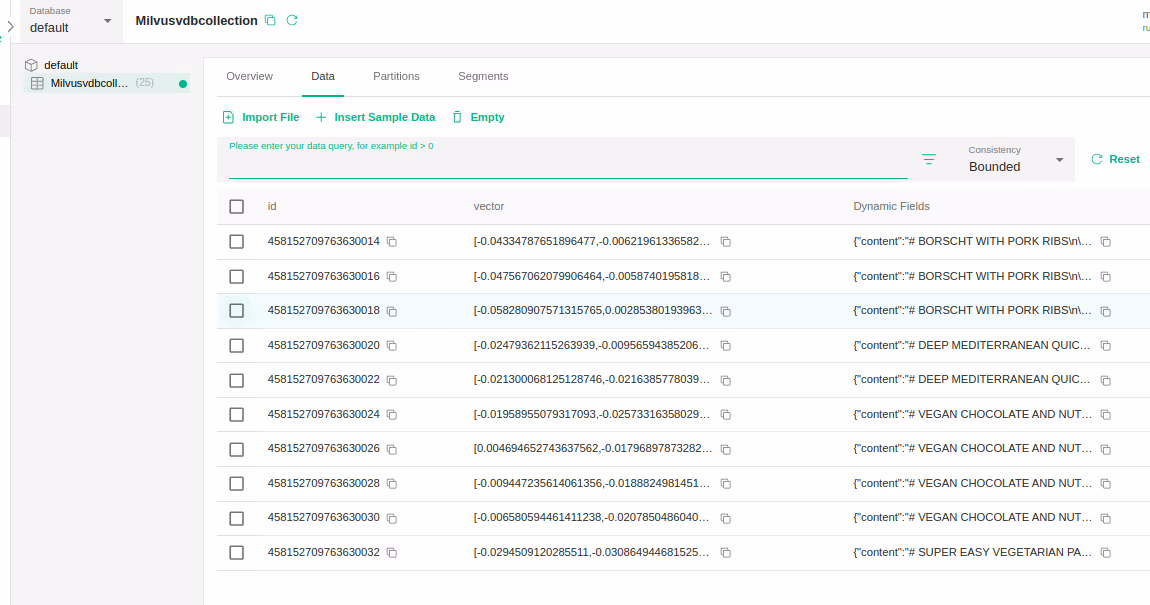Check the row with id ending 630014
1150x605 pixels.
236,241
